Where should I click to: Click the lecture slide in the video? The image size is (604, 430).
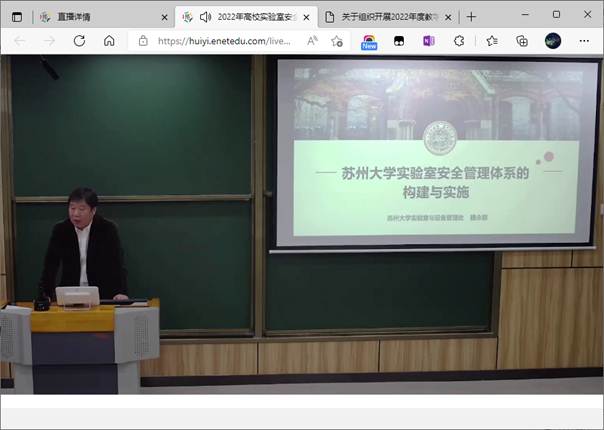437,152
